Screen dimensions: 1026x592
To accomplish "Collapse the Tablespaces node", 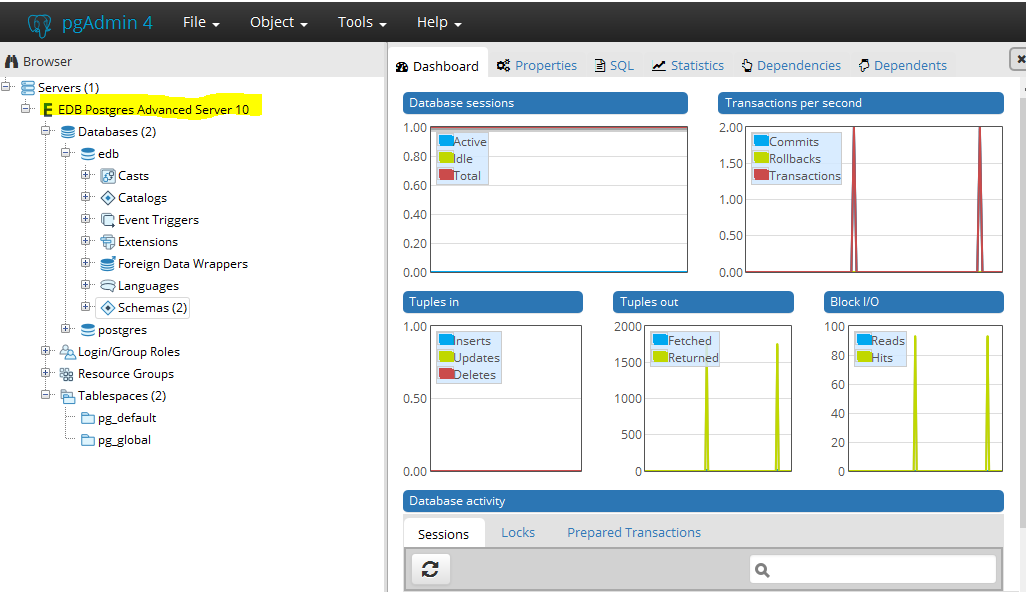I will (46, 394).
